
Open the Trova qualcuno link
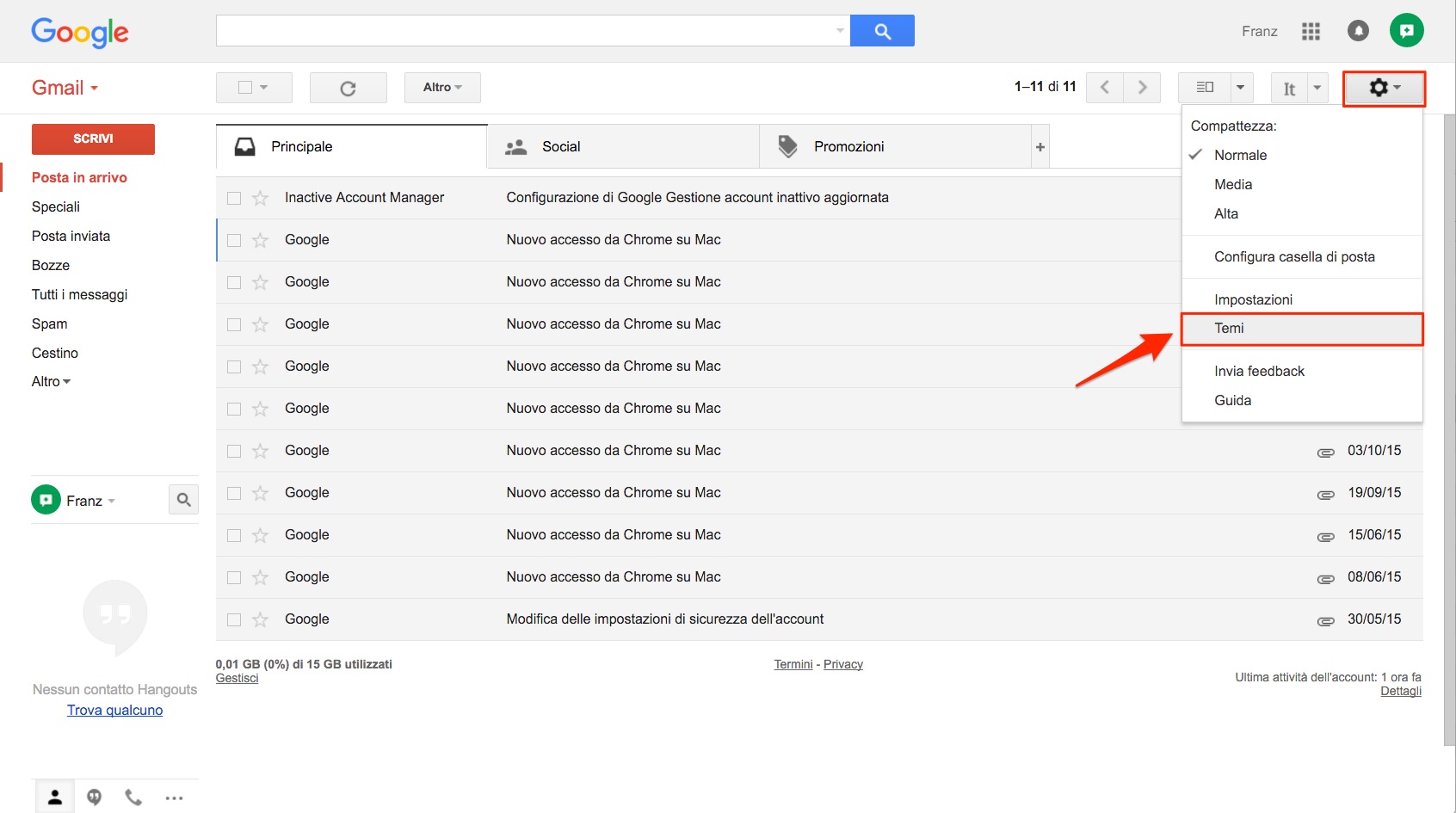coord(115,710)
